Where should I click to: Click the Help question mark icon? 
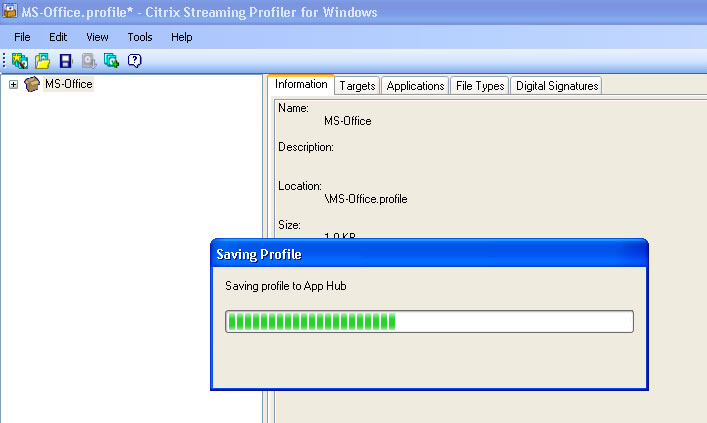coord(134,61)
